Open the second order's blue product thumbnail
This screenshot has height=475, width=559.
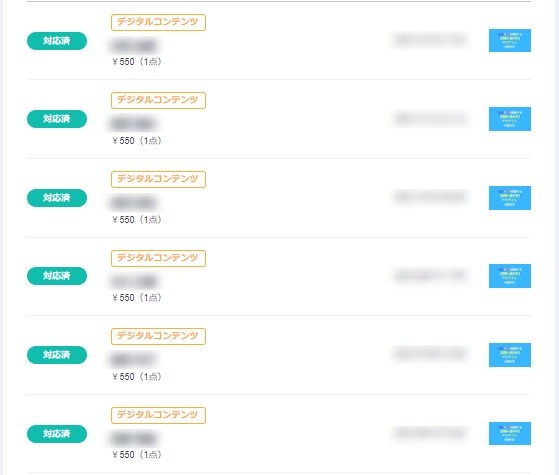coord(509,119)
